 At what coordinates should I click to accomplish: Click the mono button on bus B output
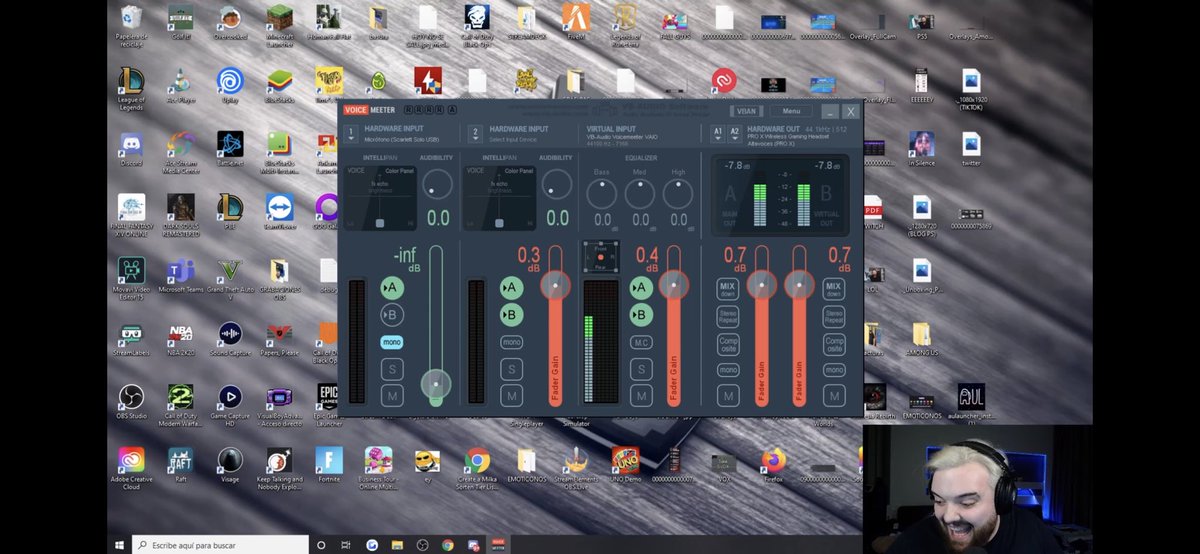[834, 370]
